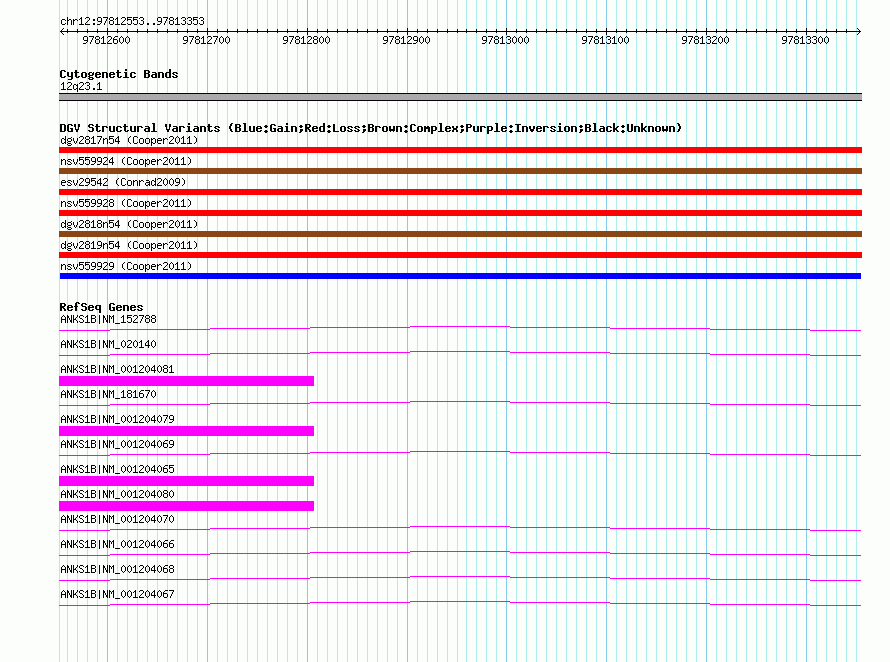The height and width of the screenshot is (662, 890).
Task: Select transcript ANKS1B|NM_001204070
Action: point(117,519)
